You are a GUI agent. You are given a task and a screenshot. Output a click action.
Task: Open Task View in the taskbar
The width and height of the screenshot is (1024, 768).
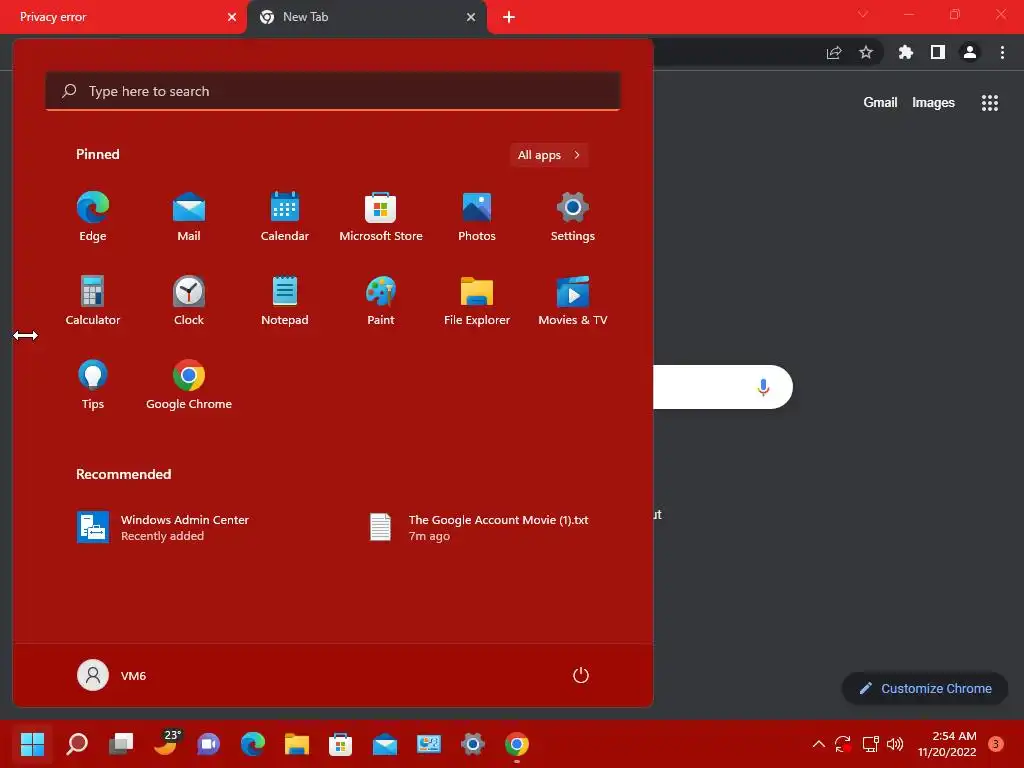121,744
